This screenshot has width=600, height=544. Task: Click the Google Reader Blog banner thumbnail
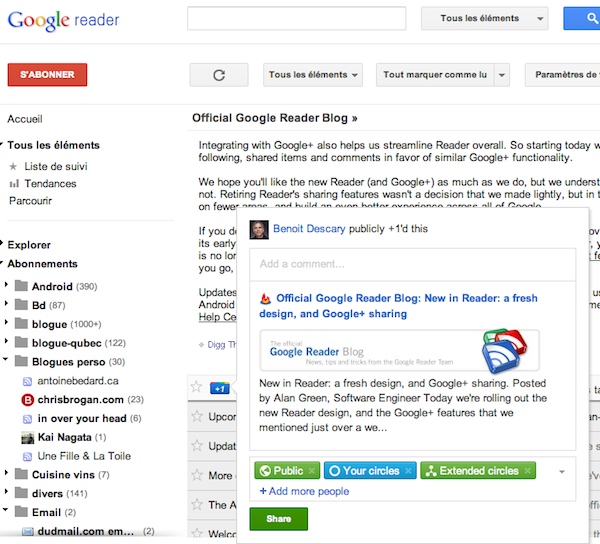(399, 351)
